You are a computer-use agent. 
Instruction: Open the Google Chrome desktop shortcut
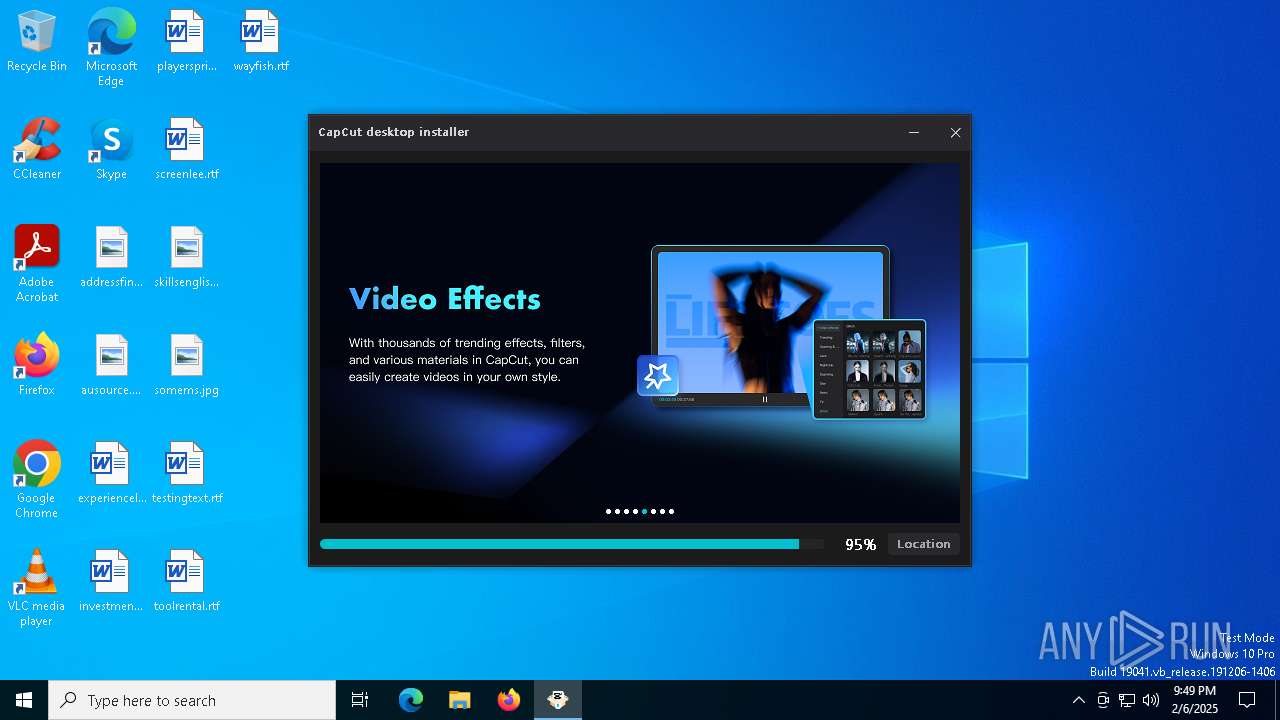pos(37,479)
